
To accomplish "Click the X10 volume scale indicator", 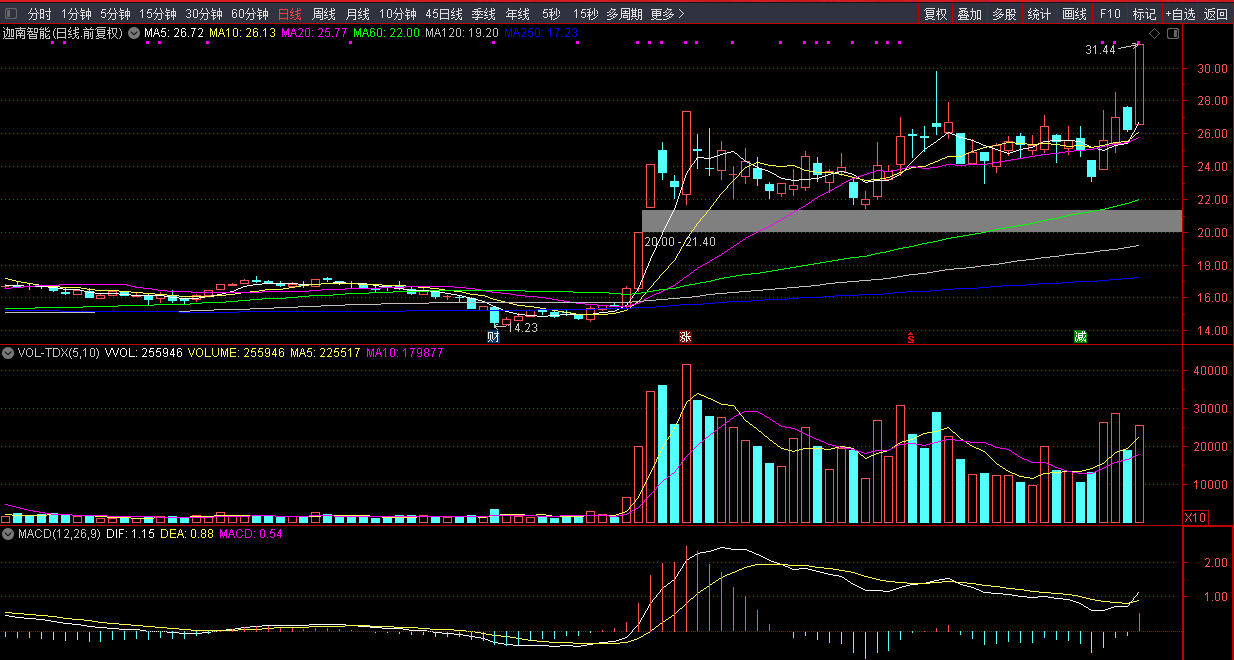I will point(1194,517).
